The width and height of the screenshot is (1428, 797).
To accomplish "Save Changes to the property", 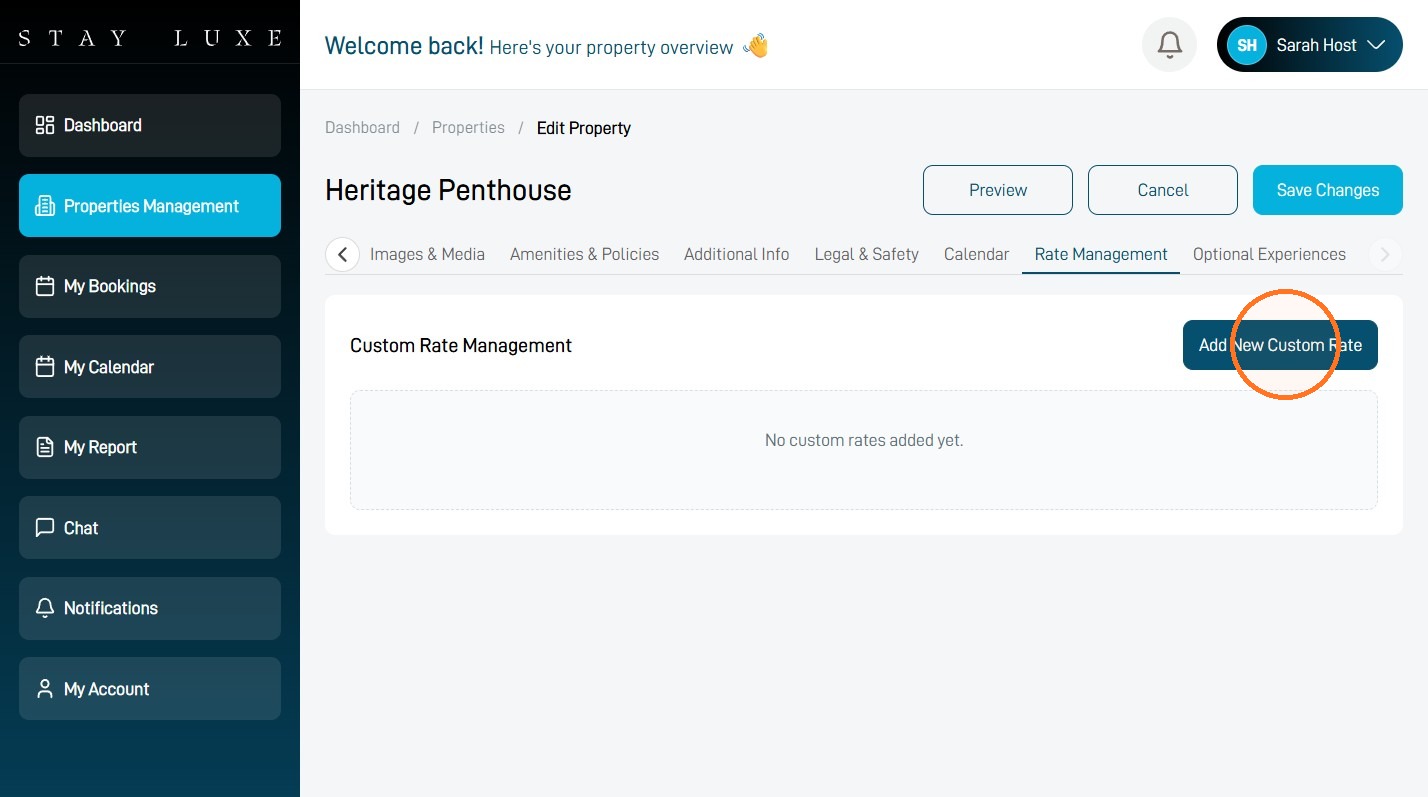I will point(1328,190).
